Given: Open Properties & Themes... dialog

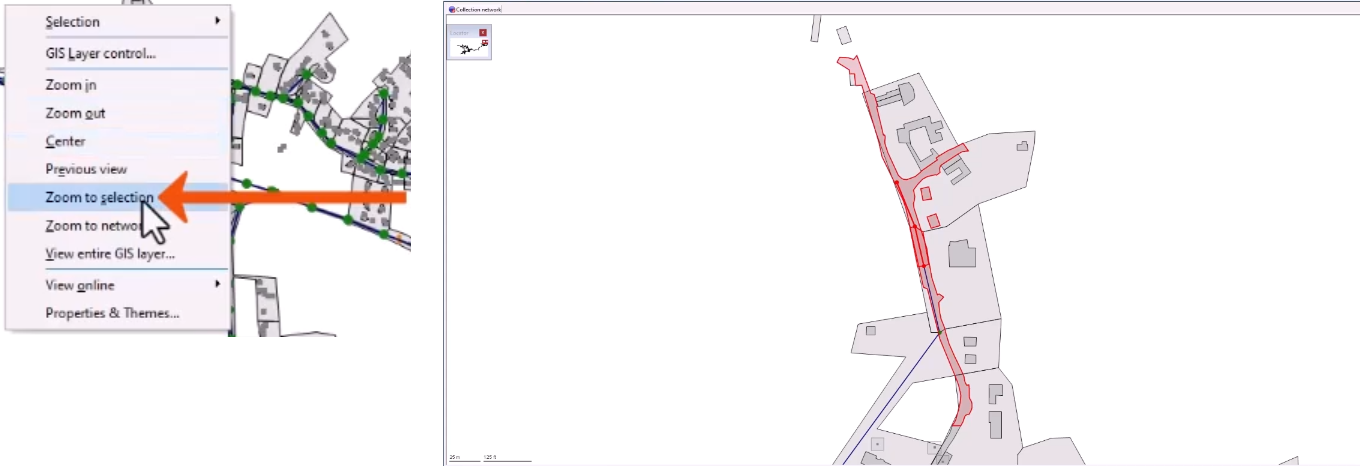Looking at the screenshot, I should click(x=118, y=313).
